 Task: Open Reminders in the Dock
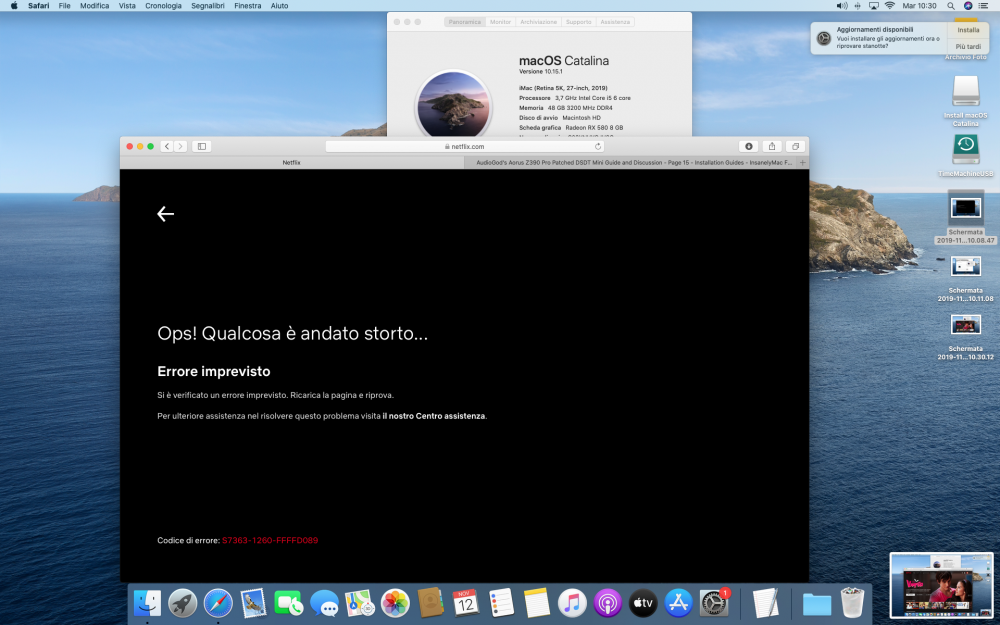pyautogui.click(x=501, y=602)
